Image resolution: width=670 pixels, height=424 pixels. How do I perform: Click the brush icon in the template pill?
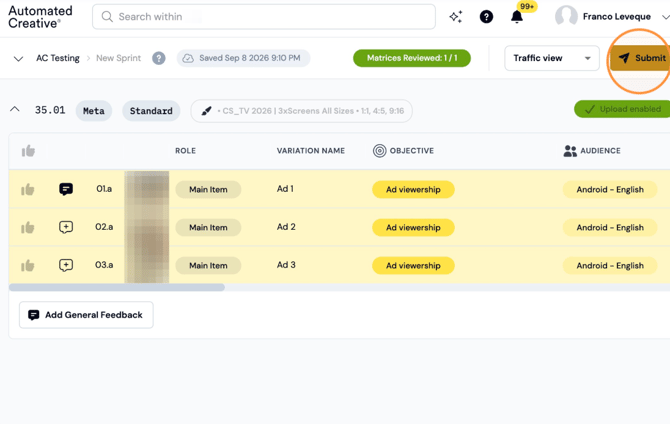tap(206, 111)
